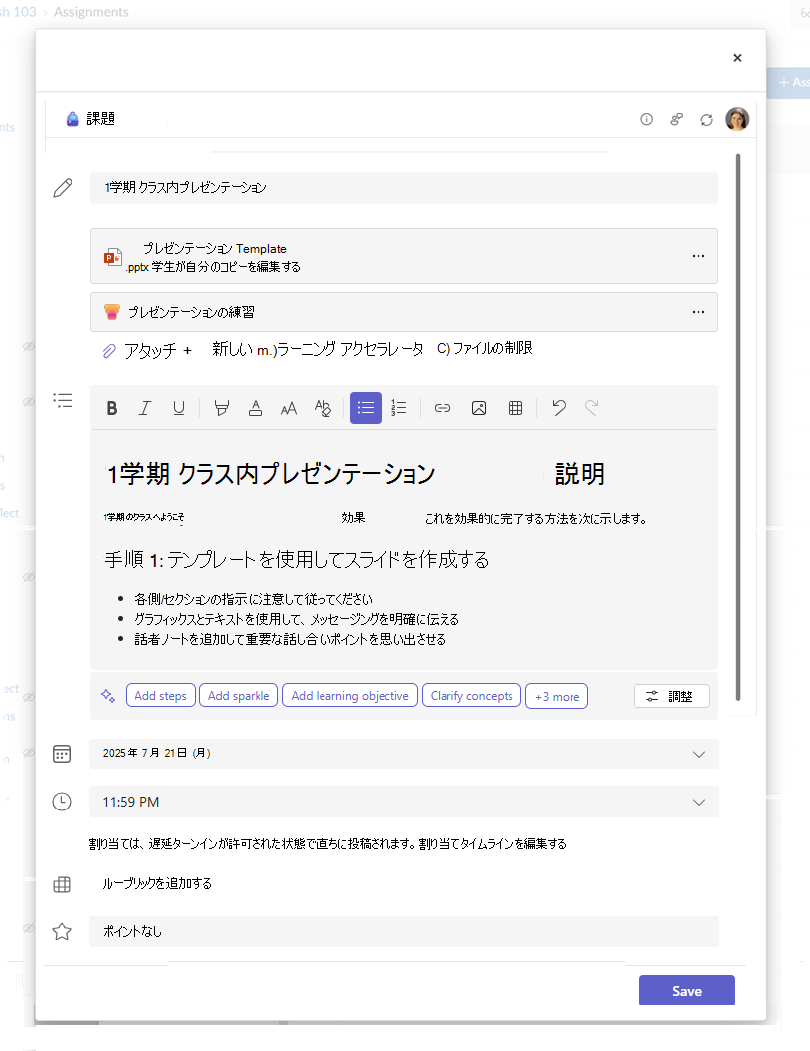Click the rubric grid icon
This screenshot has width=810, height=1051.
click(62, 885)
